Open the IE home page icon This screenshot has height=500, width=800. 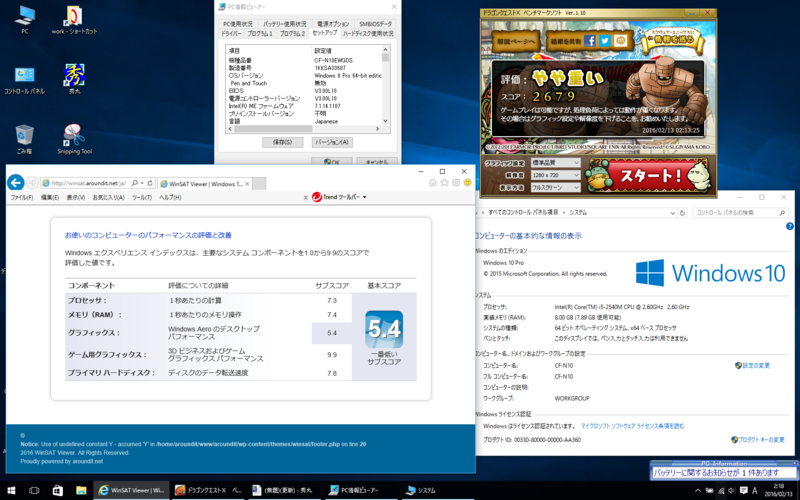click(433, 183)
